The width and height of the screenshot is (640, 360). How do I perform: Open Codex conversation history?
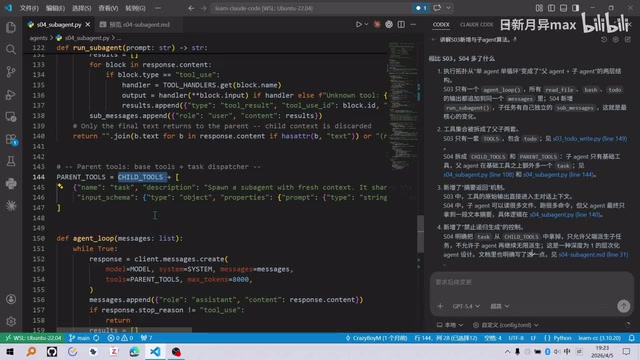click(604, 40)
